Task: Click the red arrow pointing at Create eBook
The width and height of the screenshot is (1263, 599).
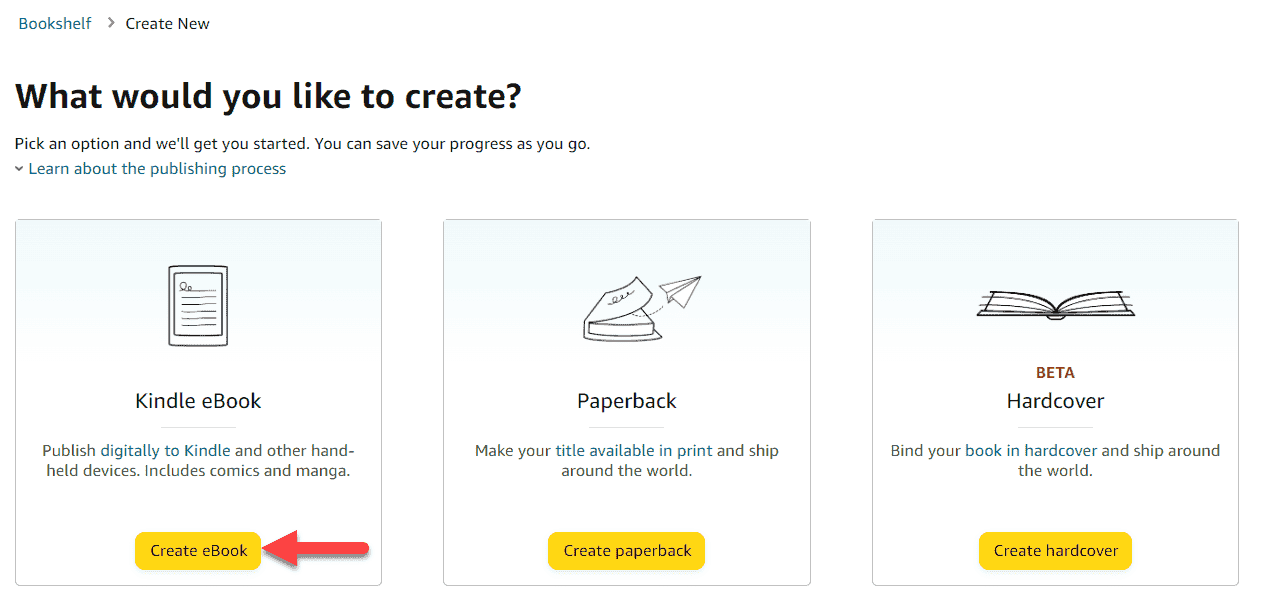Action: pos(317,549)
